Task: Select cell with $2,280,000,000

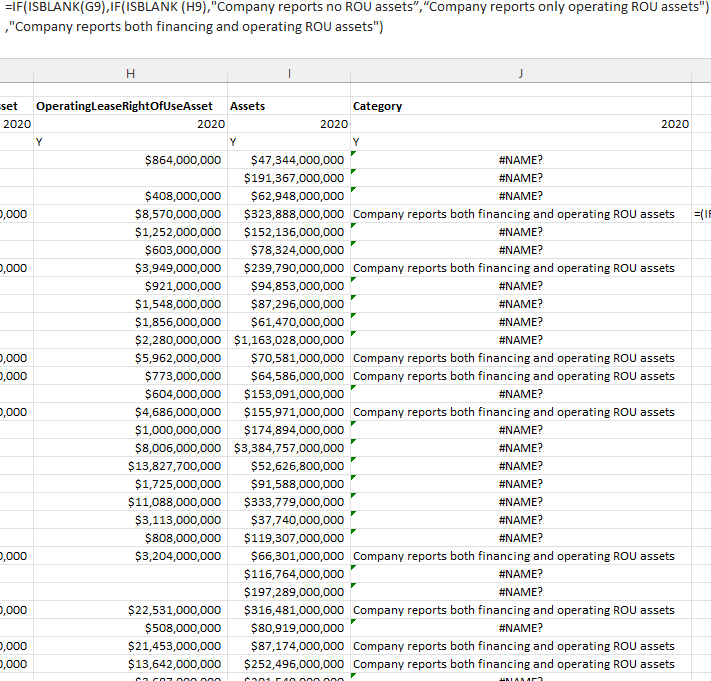Action: pos(131,340)
